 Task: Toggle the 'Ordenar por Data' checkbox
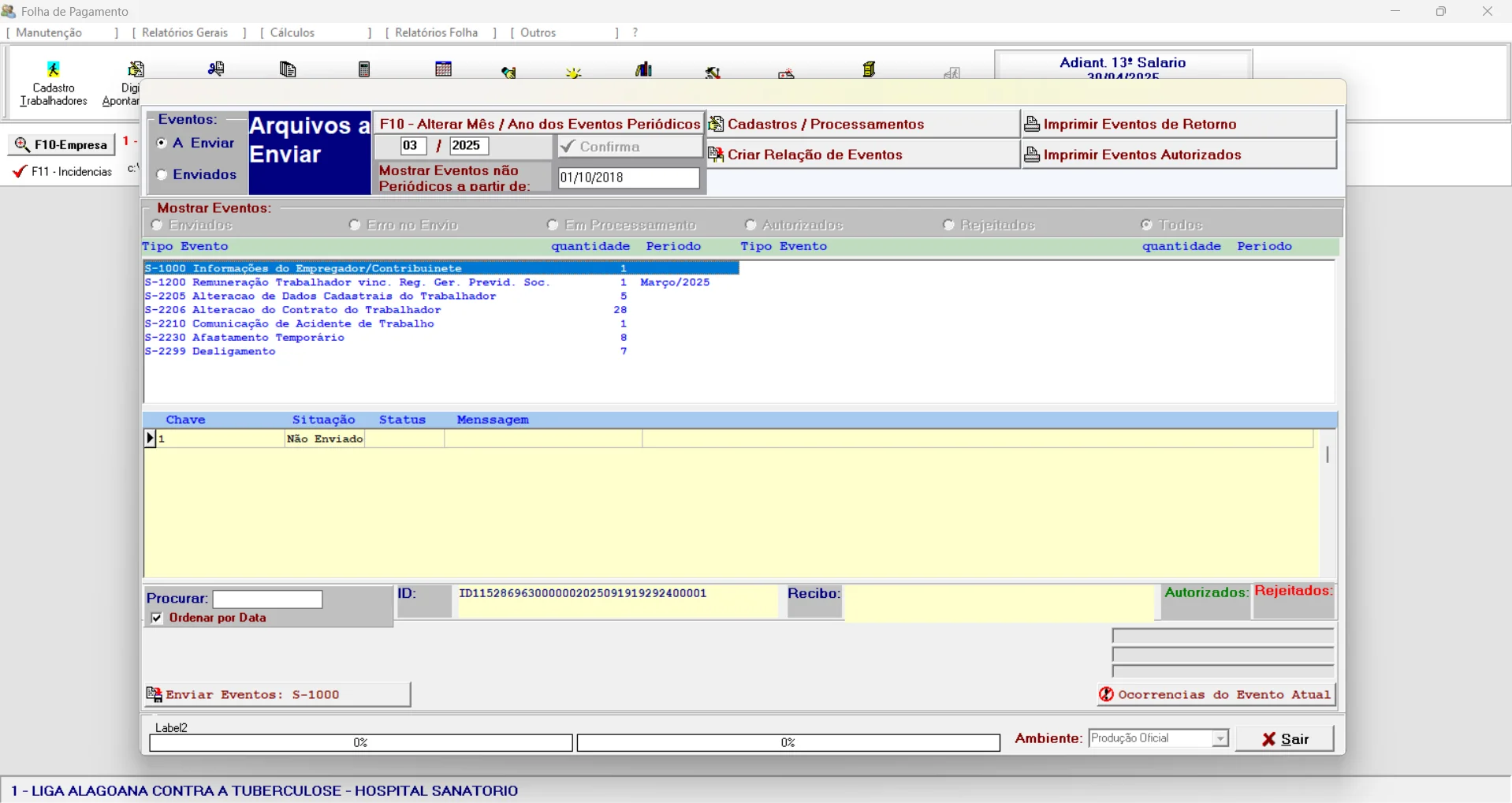[157, 618]
